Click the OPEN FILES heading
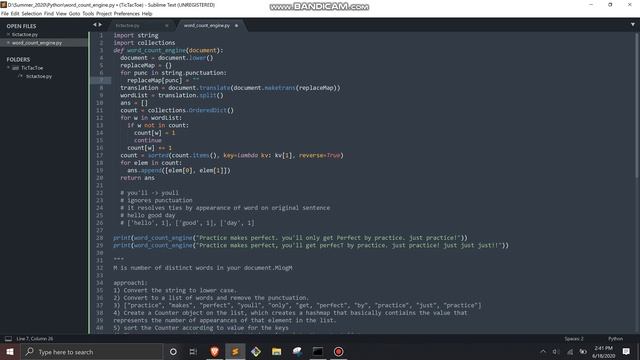Screen dimensions: 640x360 (21, 26)
